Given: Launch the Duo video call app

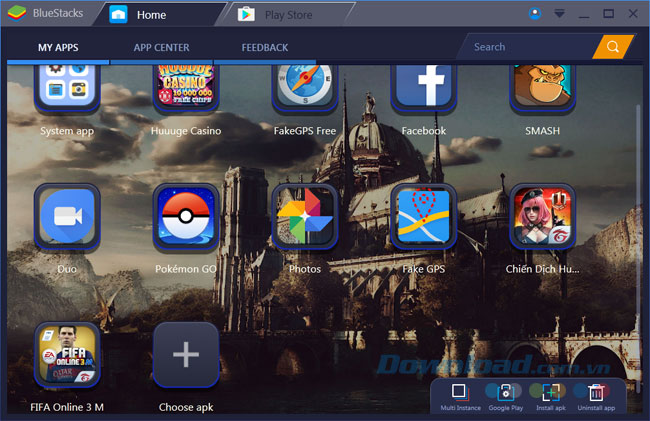Looking at the screenshot, I should [67, 216].
